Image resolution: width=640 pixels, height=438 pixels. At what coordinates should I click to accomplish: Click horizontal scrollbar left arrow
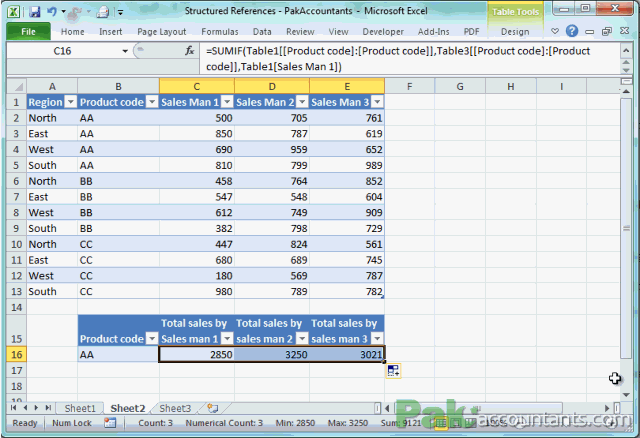coord(387,408)
